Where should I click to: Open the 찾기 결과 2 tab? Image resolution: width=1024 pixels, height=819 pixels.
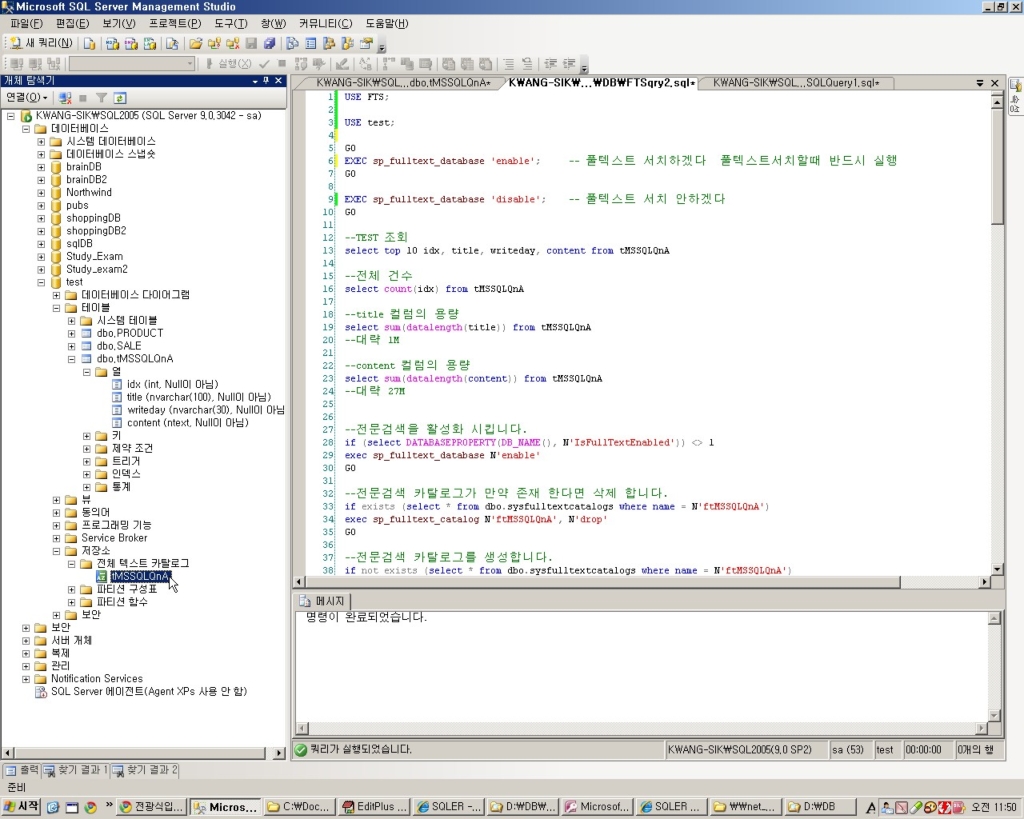[145, 770]
